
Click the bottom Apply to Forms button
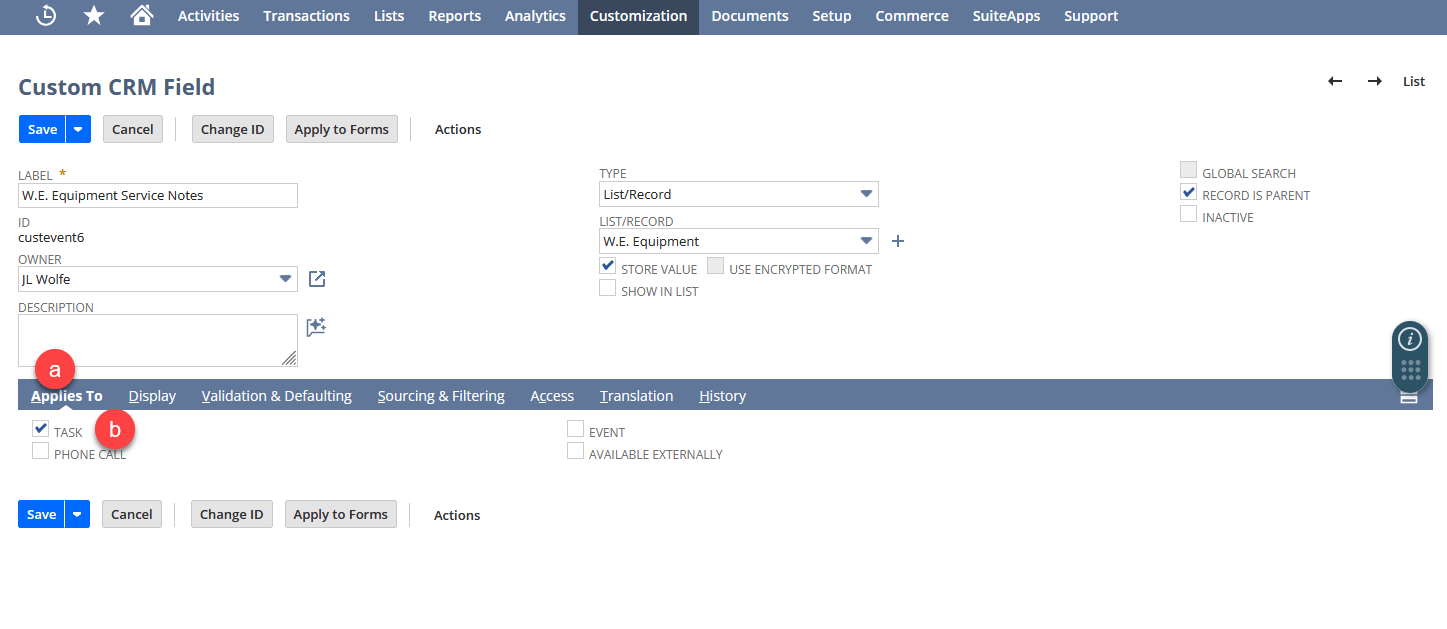click(x=341, y=514)
